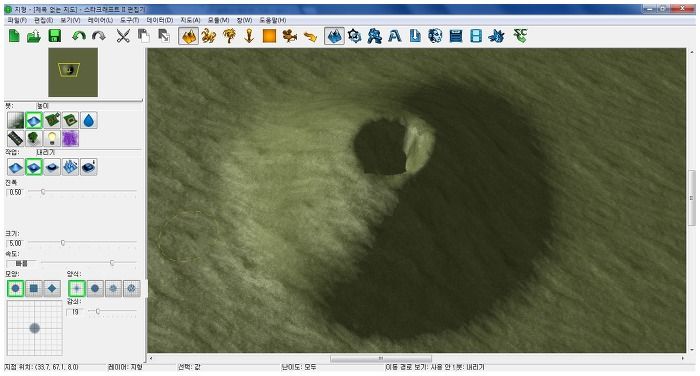Click the 0.50 increment value field
Screen dimensions: 700x376
coord(15,192)
